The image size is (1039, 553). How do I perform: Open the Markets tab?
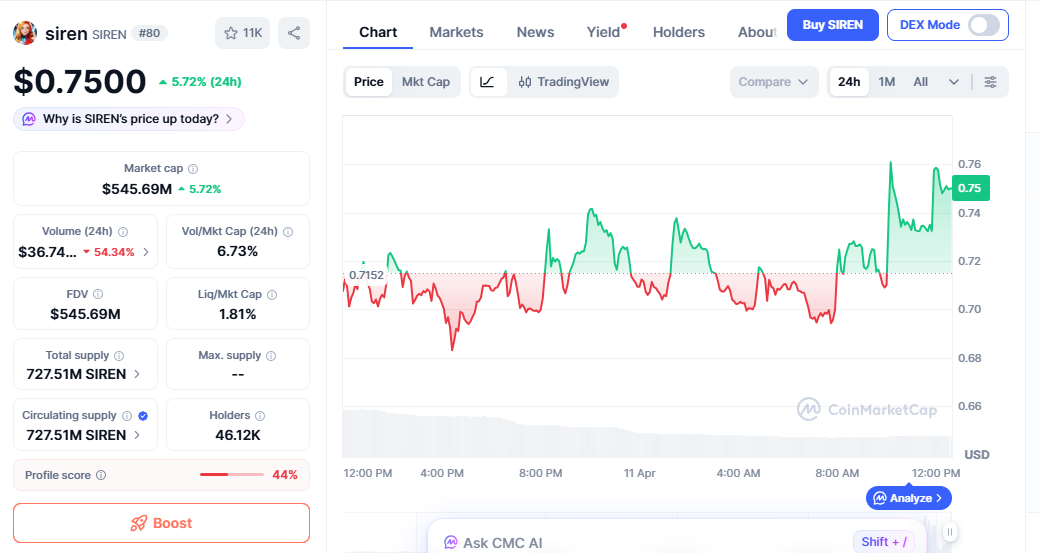coord(457,32)
